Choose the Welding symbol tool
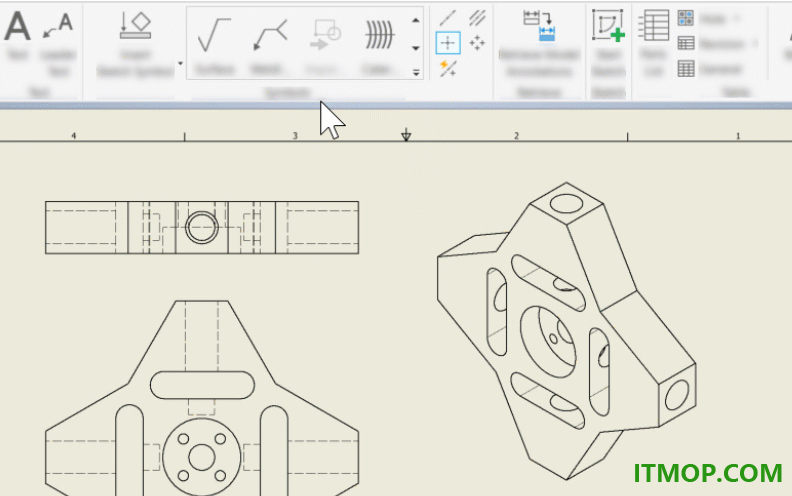Viewport: 792px width, 496px height. tap(270, 44)
